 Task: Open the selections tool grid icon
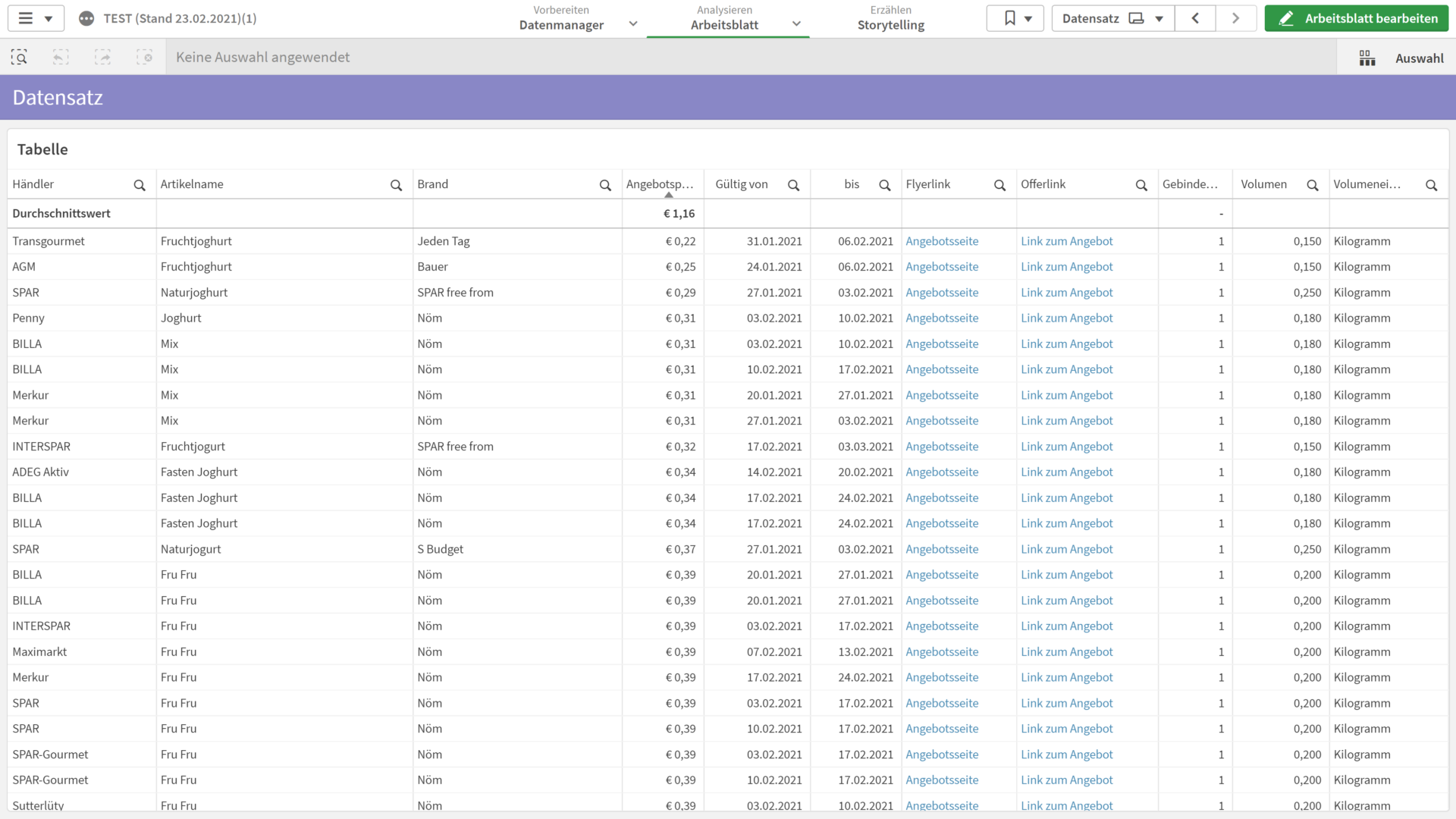(x=1367, y=58)
